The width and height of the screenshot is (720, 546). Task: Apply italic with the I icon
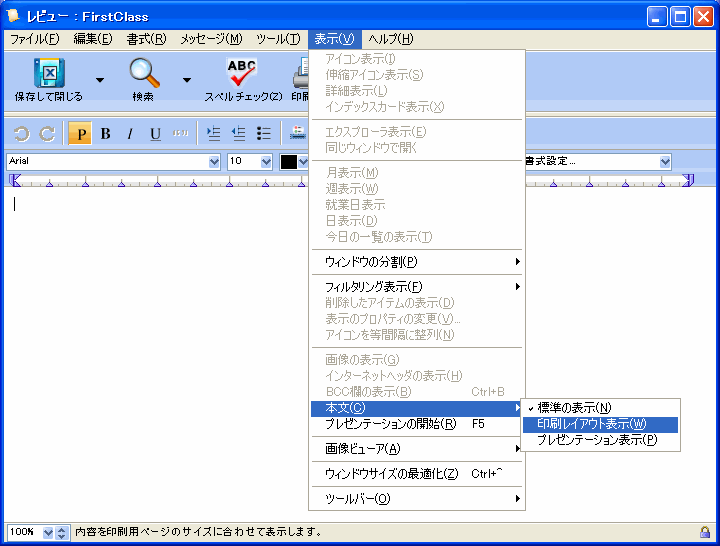pos(129,134)
